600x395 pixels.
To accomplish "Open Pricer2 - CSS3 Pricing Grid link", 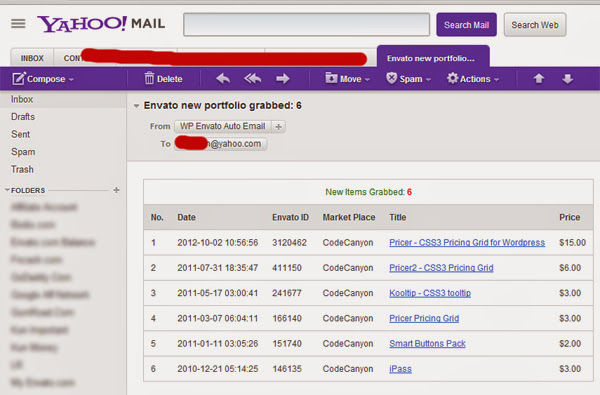I will [441, 268].
